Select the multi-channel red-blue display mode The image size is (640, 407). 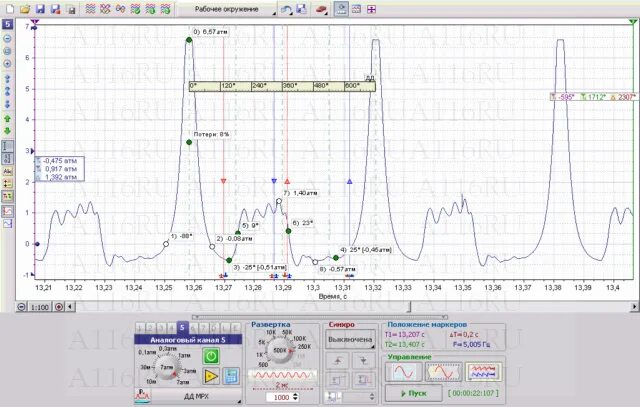483,372
